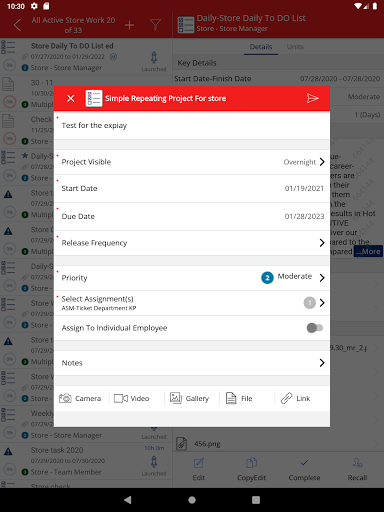Click 'Store - Team Member' text in list
Viewport: 384px width, 512px height.
66,472
